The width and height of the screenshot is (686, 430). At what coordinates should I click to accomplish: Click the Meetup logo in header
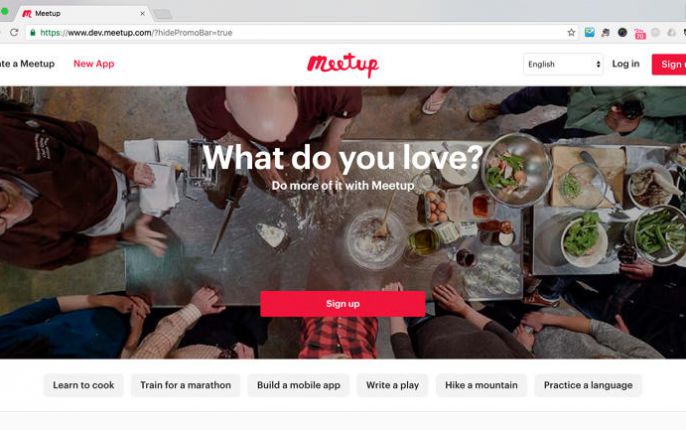[343, 65]
